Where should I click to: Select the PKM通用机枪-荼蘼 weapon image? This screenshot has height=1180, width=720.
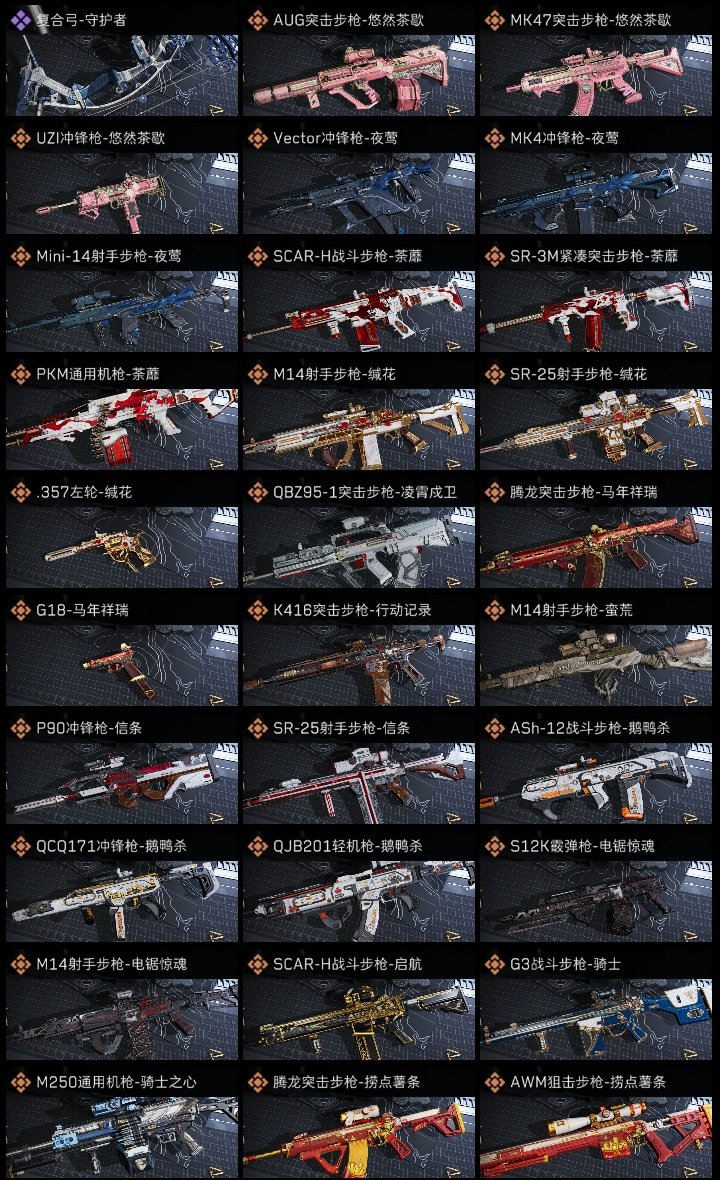122,429
